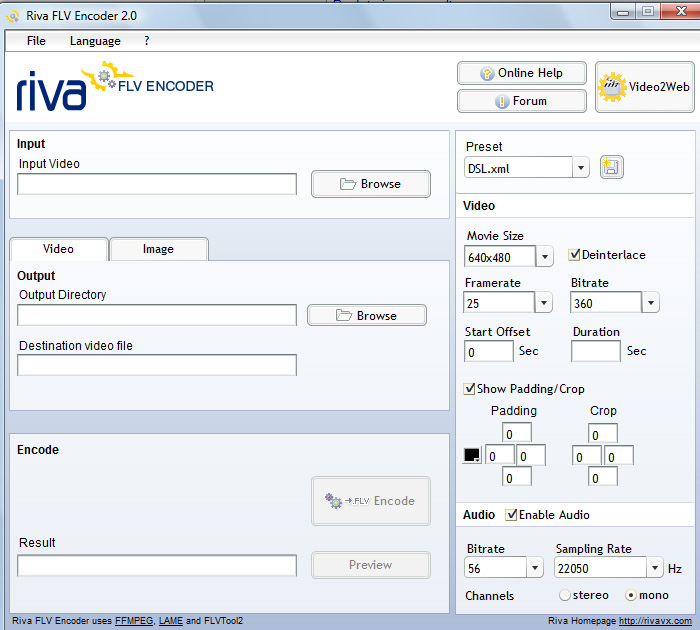Click the Riva gear icon in title bar

[x=12, y=17]
